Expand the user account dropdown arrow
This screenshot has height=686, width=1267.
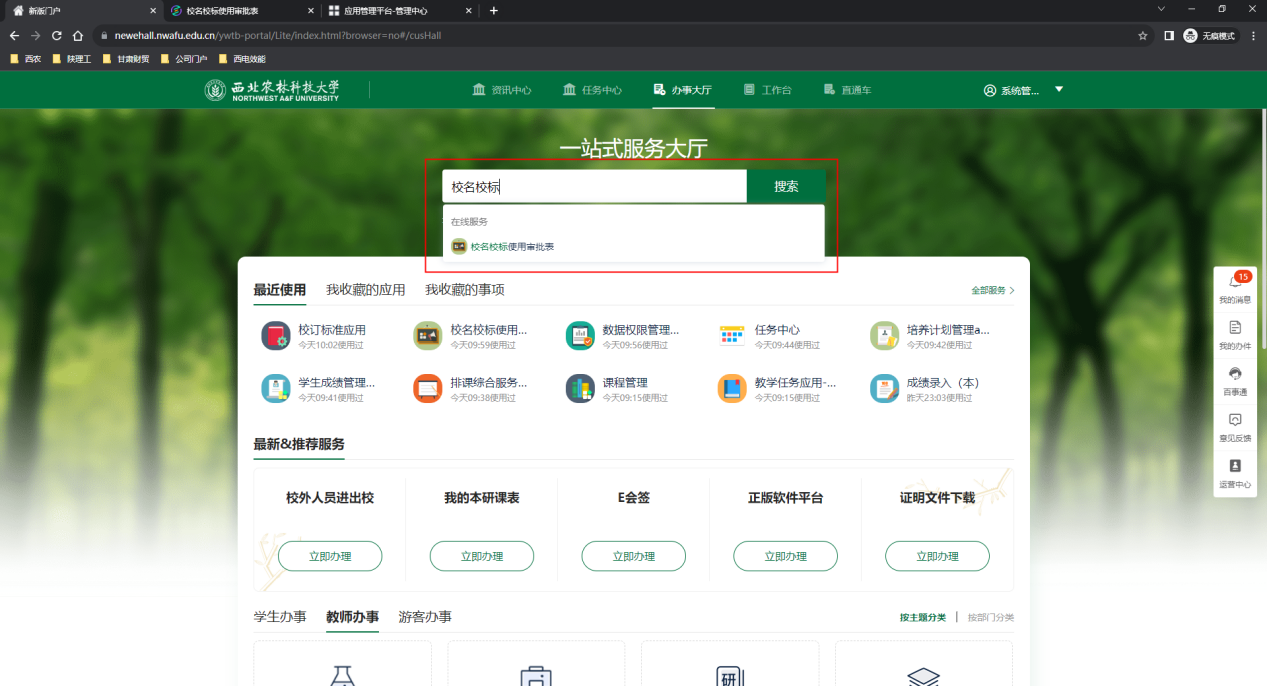tap(1059, 89)
